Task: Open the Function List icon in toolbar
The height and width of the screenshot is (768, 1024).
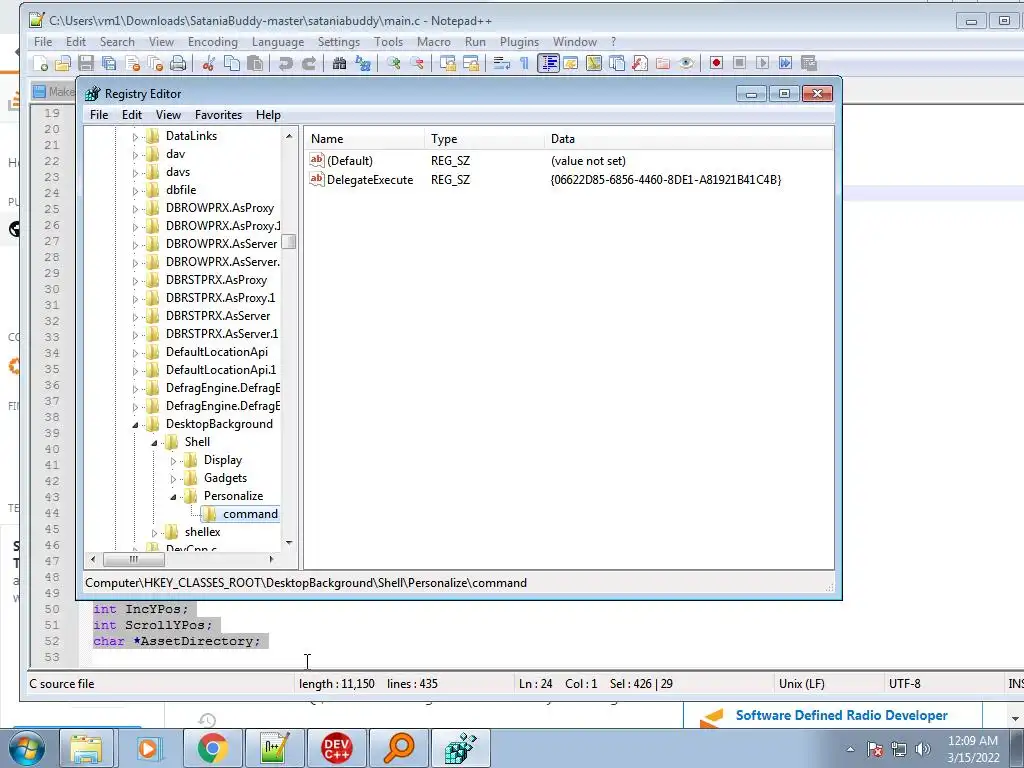Action: click(640, 63)
